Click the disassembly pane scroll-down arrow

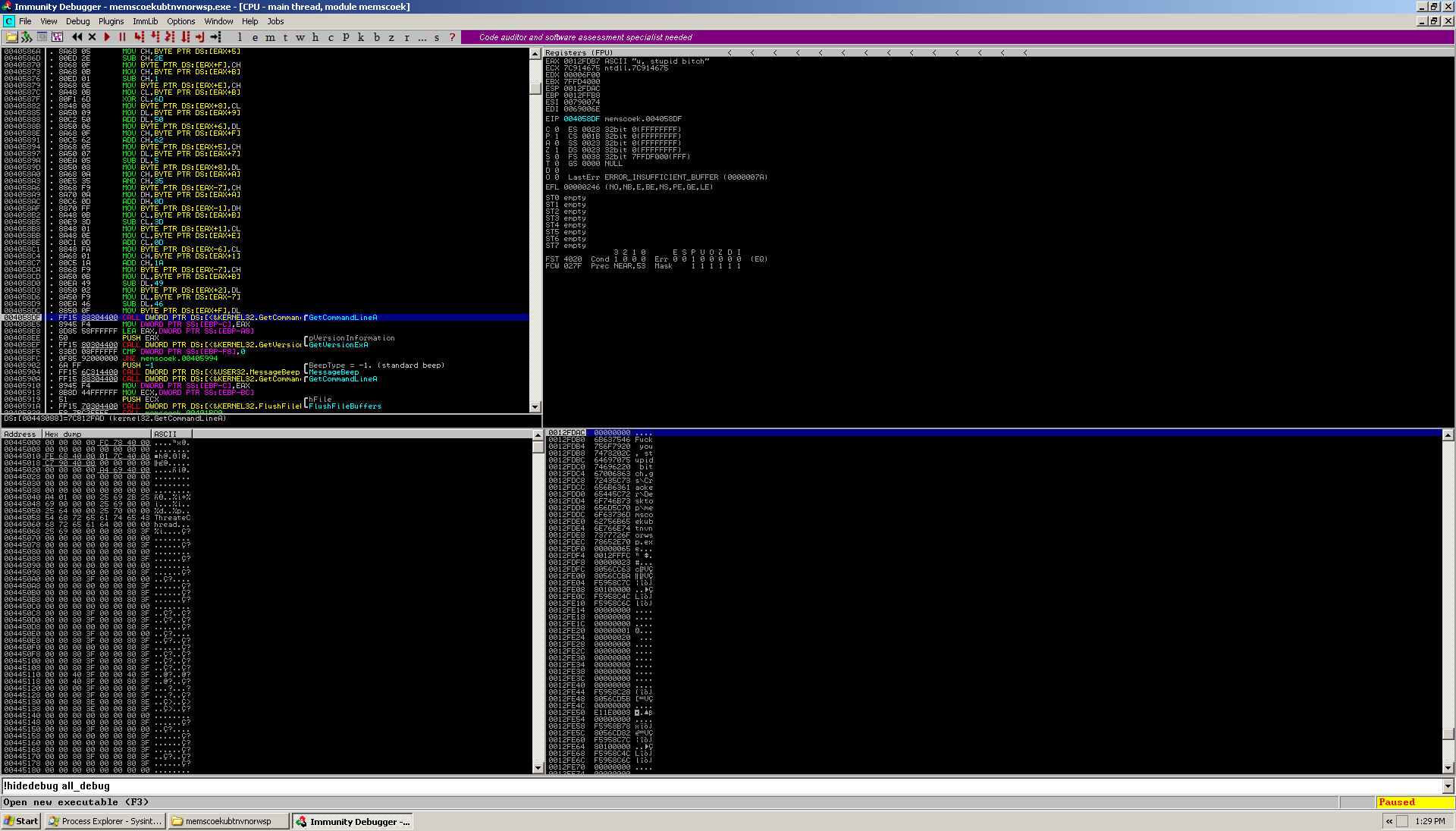[535, 407]
